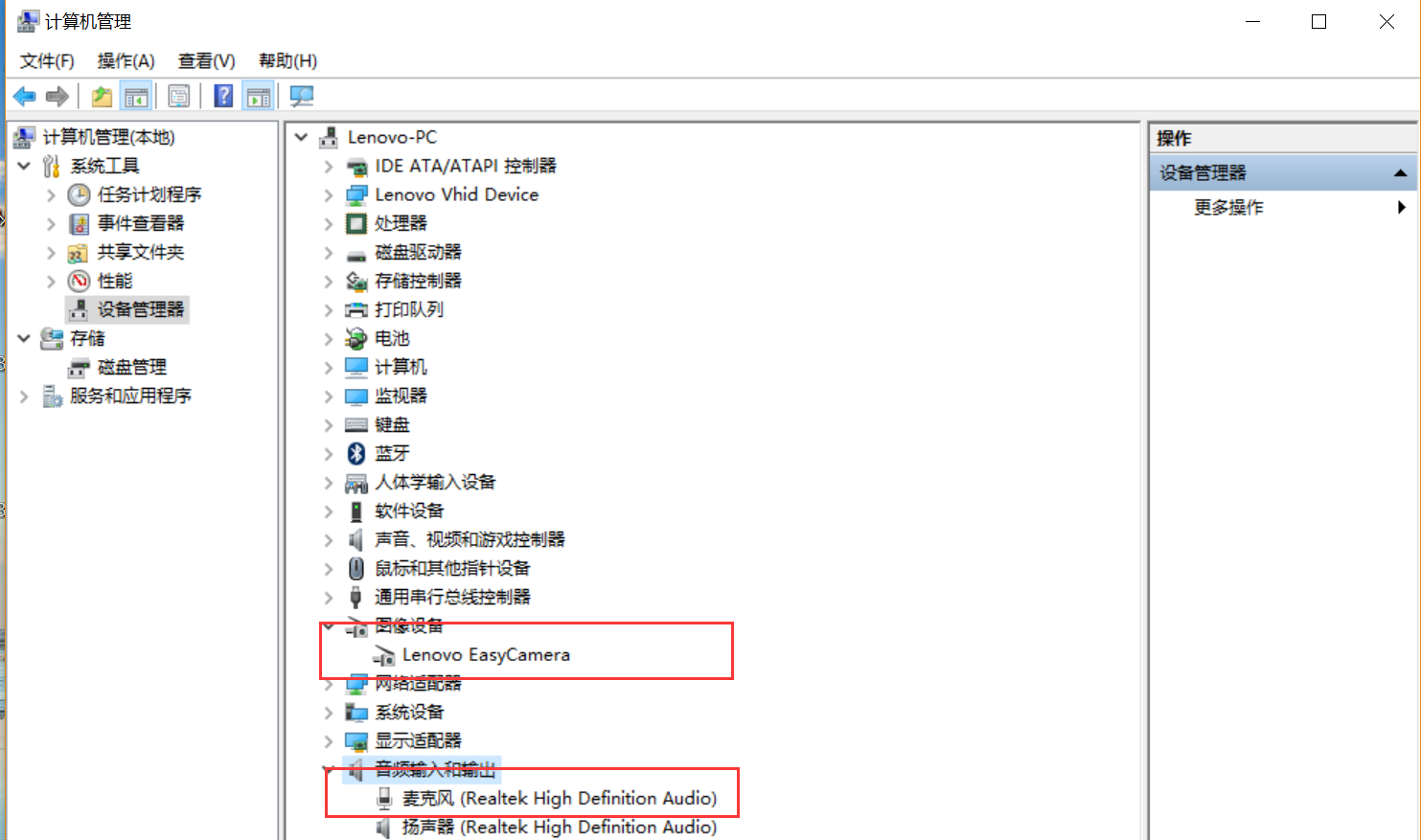The width and height of the screenshot is (1421, 840).
Task: Click the battery icon beside 电池
Action: [356, 338]
